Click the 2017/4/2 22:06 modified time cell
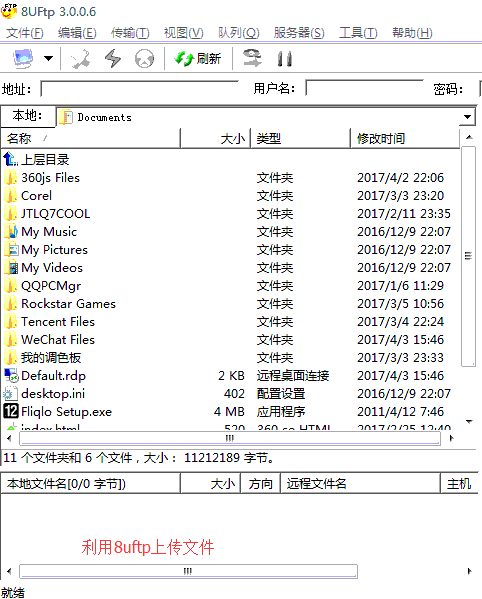The height and width of the screenshot is (599, 482). click(x=400, y=178)
